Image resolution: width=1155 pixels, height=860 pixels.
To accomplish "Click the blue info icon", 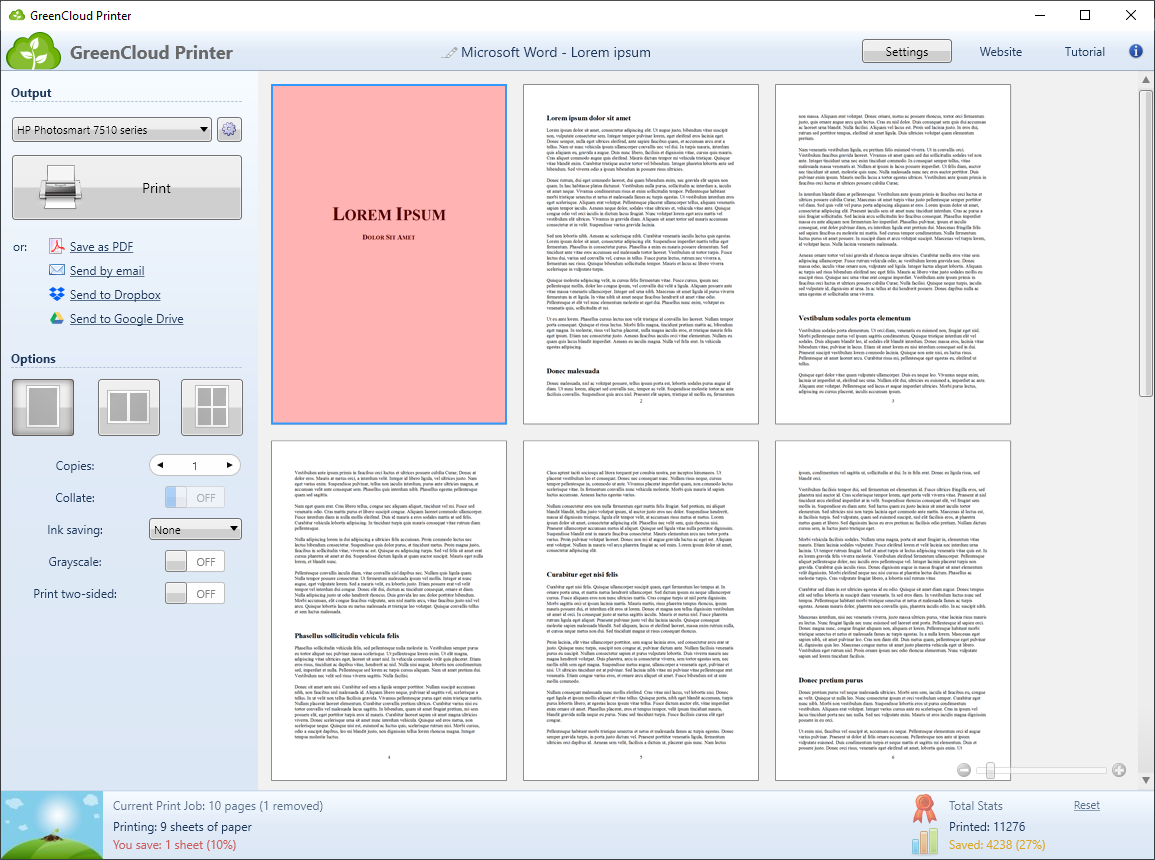I will [1136, 52].
